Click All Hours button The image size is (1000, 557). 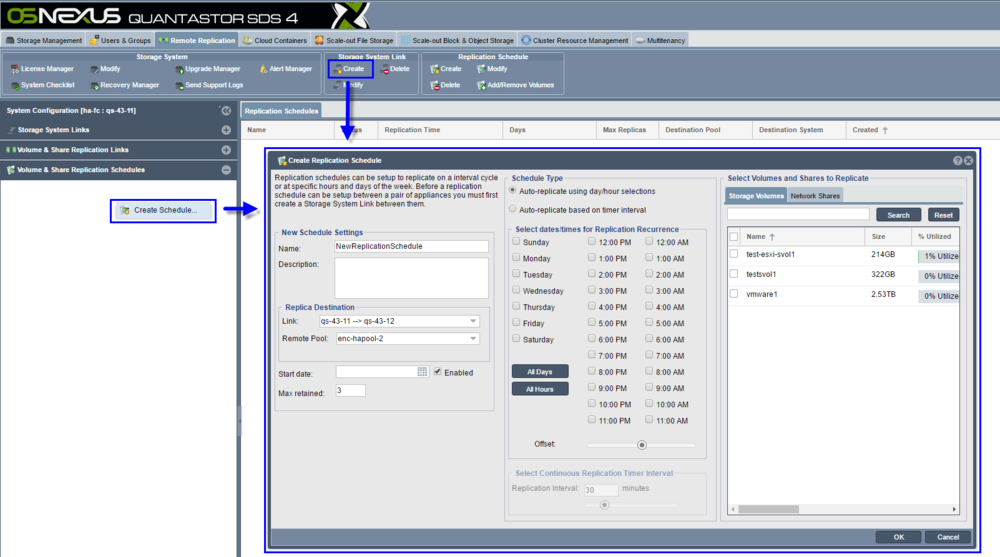pyautogui.click(x=540, y=389)
